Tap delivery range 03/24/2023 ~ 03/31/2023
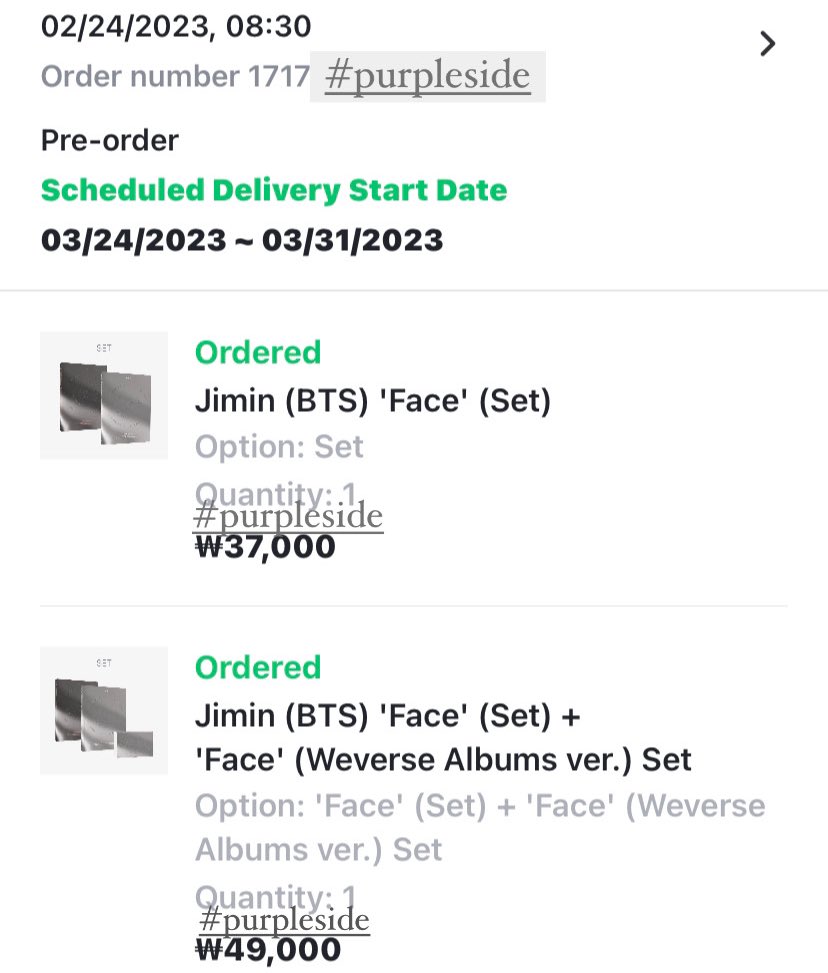The image size is (828, 973). [x=242, y=240]
